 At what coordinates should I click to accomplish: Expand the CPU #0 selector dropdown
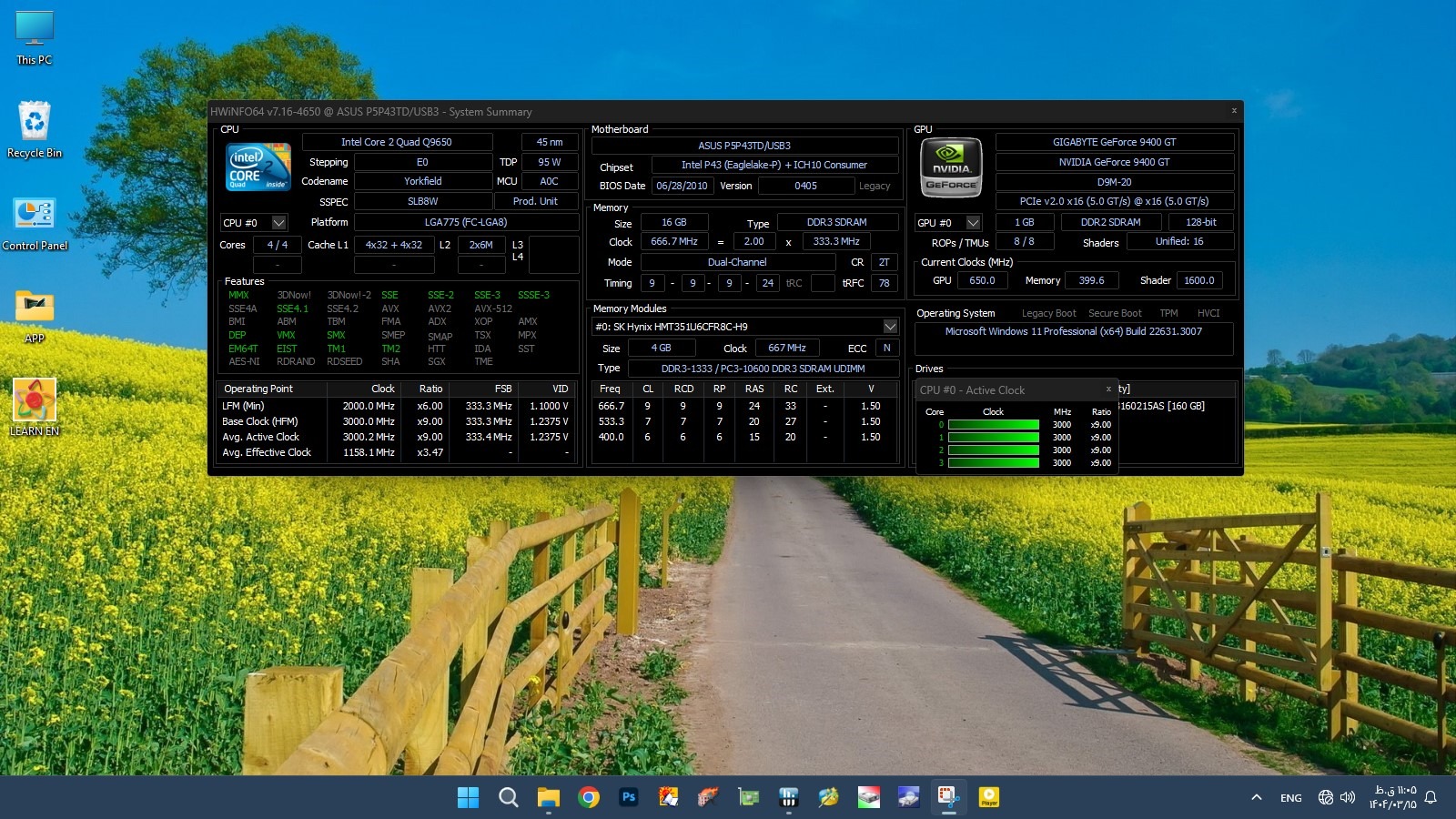[x=279, y=223]
